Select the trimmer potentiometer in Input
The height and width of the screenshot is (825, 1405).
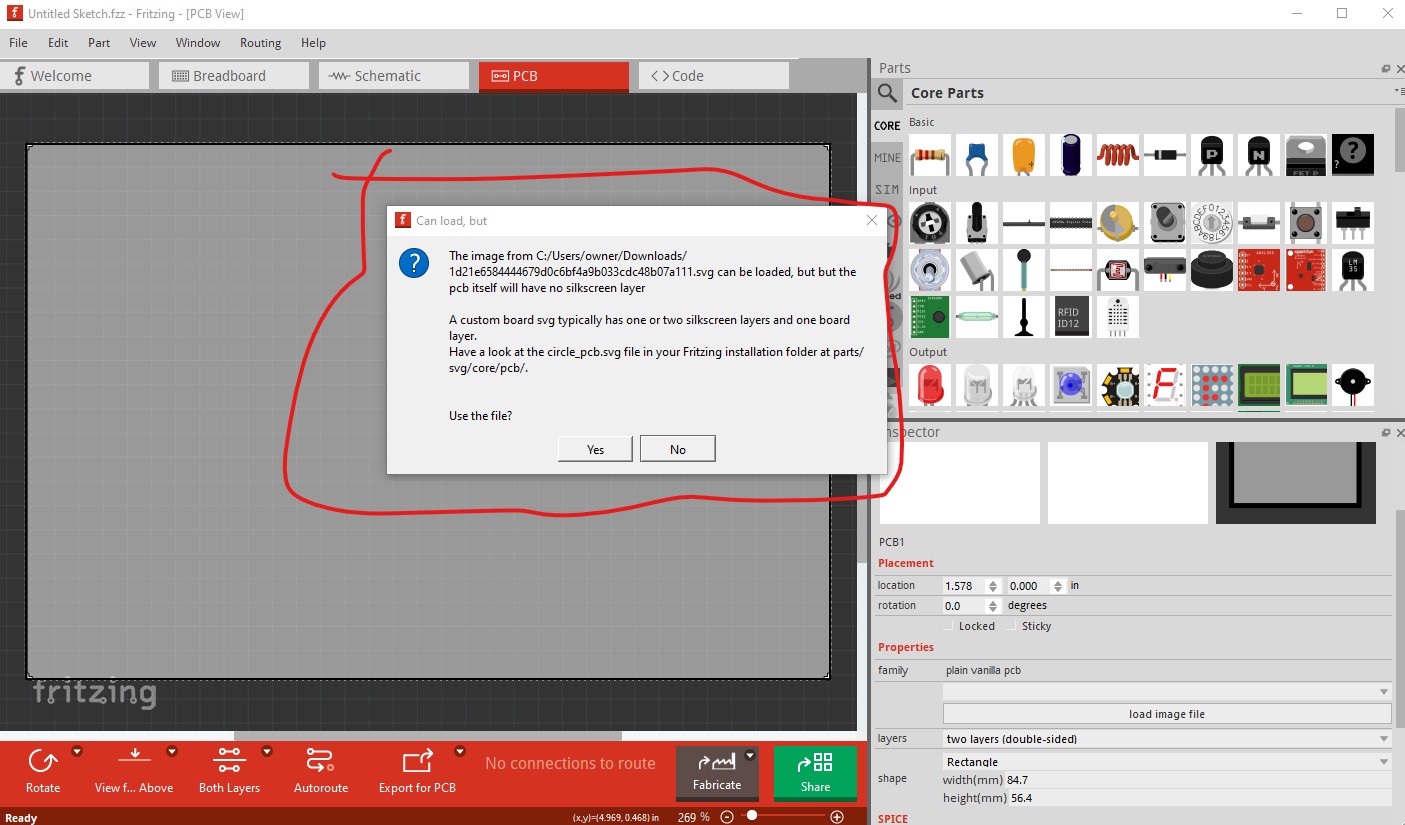pos(930,223)
